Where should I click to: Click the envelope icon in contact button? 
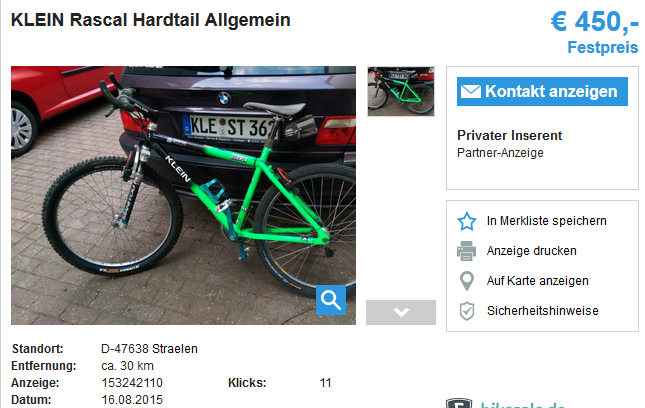tap(471, 91)
